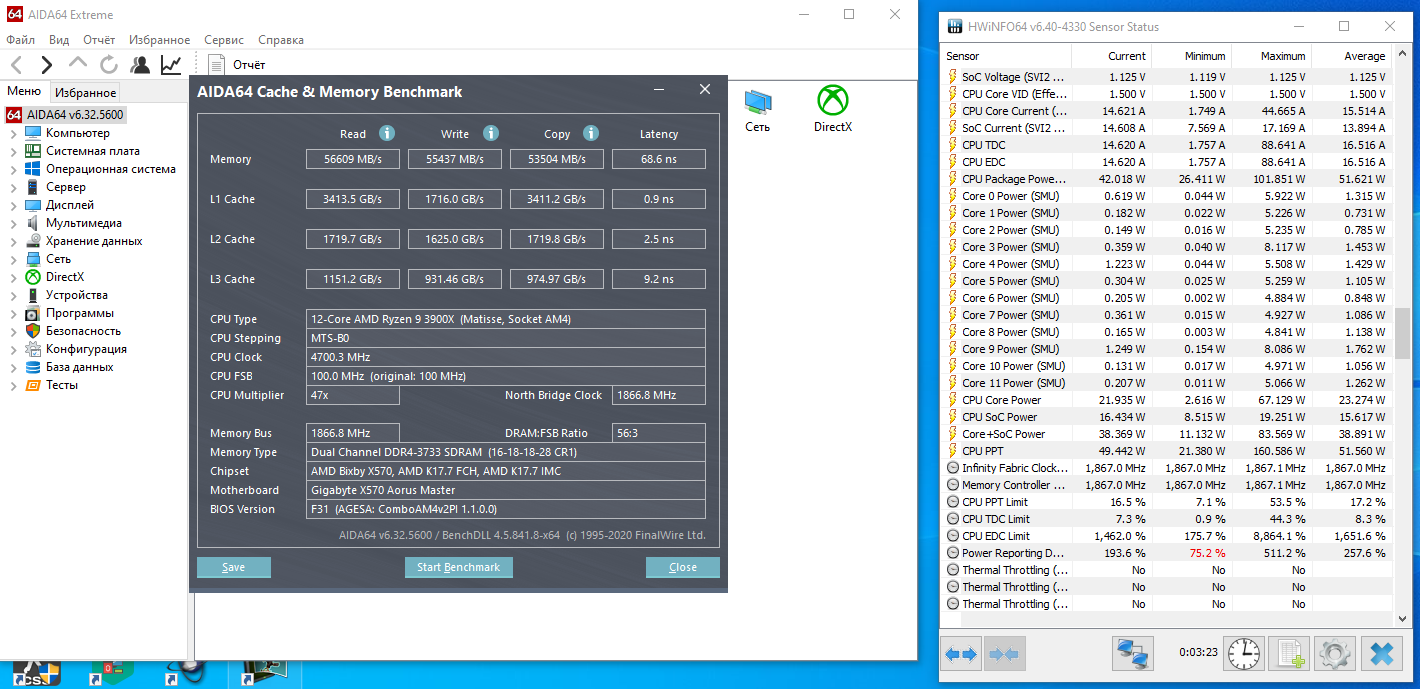Click HWiNFO Average column header
Image resolution: width=1420 pixels, height=689 pixels.
[1351, 56]
